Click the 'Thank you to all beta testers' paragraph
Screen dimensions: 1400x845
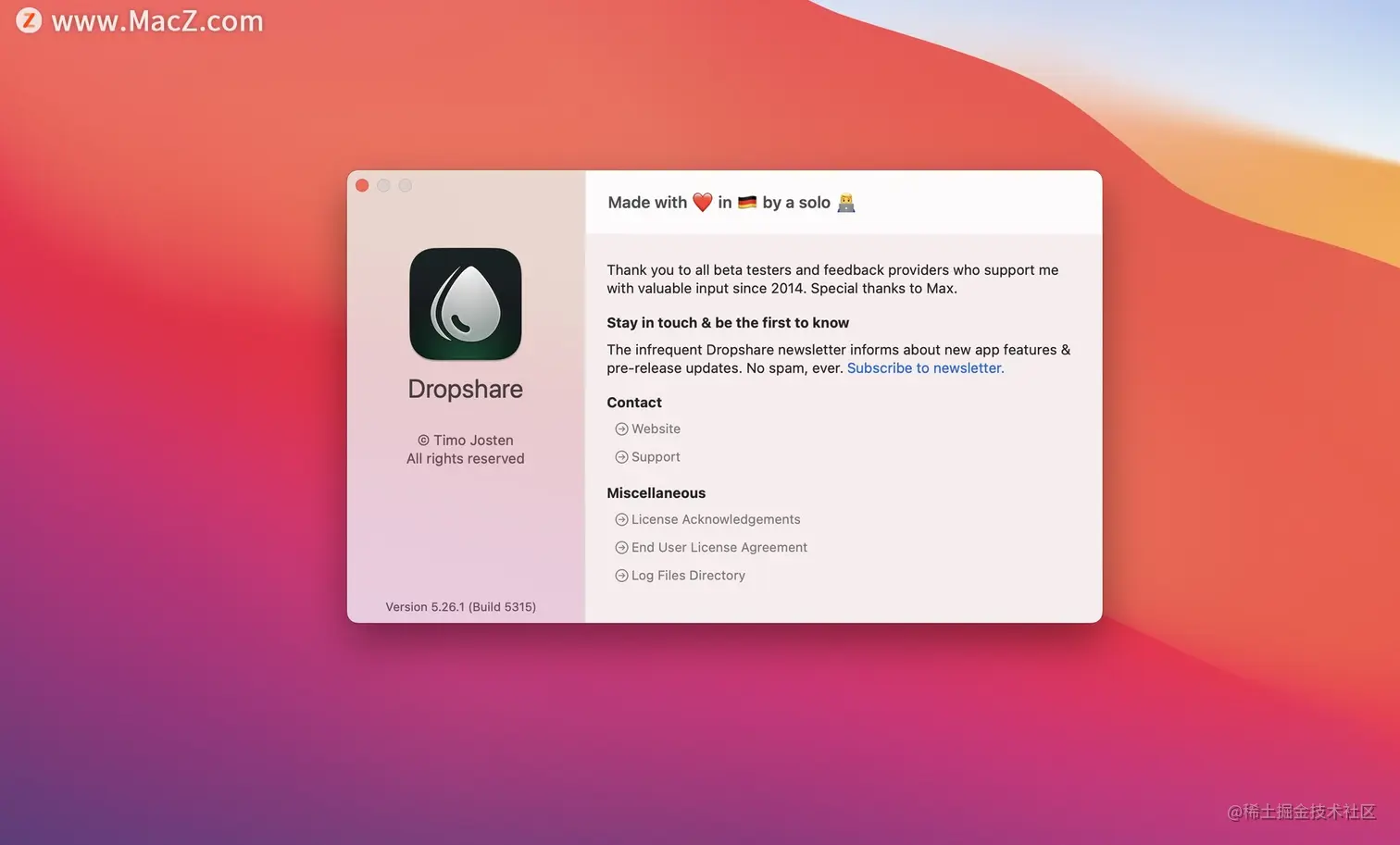tap(832, 280)
